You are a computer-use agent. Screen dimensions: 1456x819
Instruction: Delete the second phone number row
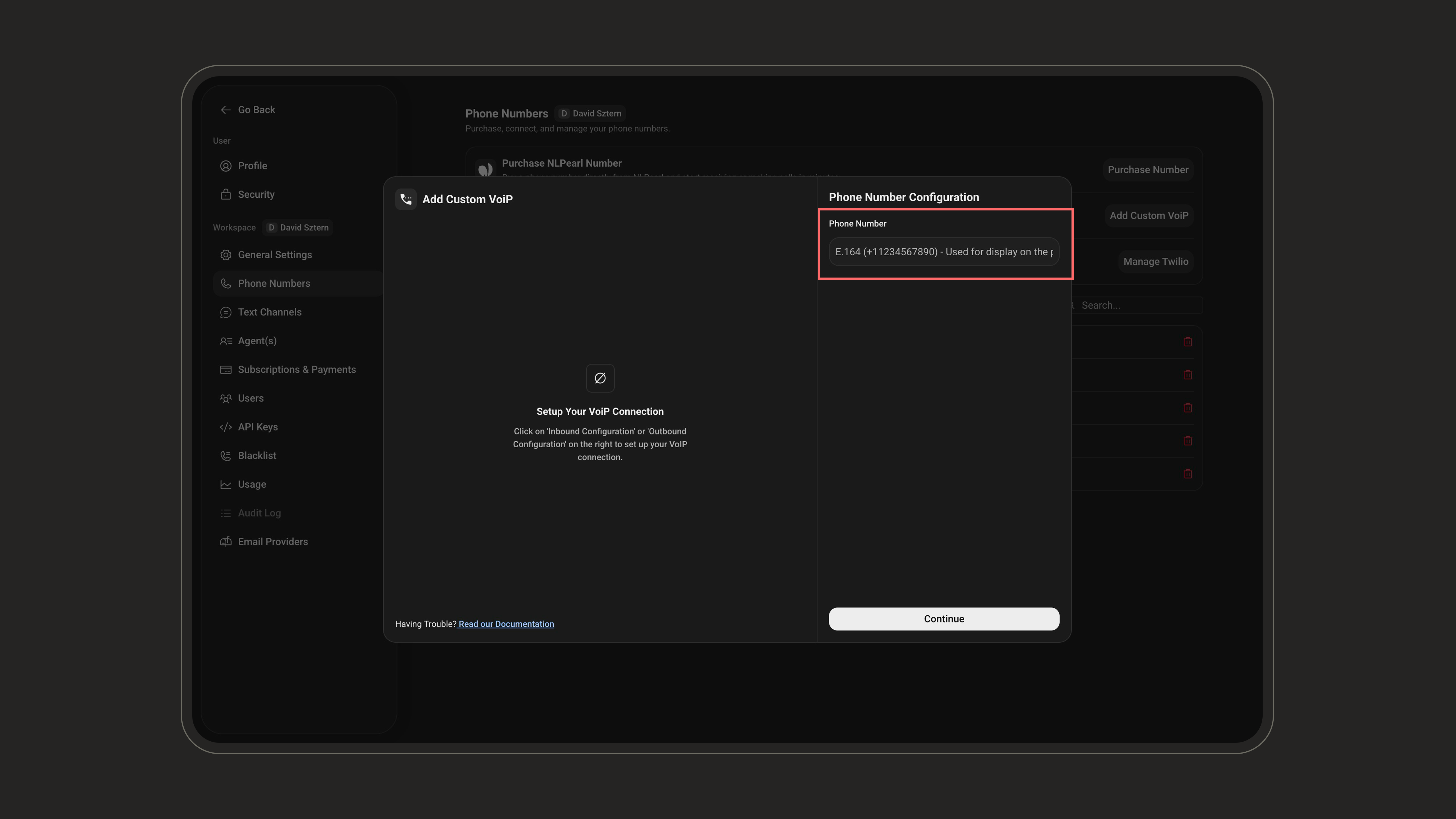pyautogui.click(x=1188, y=375)
